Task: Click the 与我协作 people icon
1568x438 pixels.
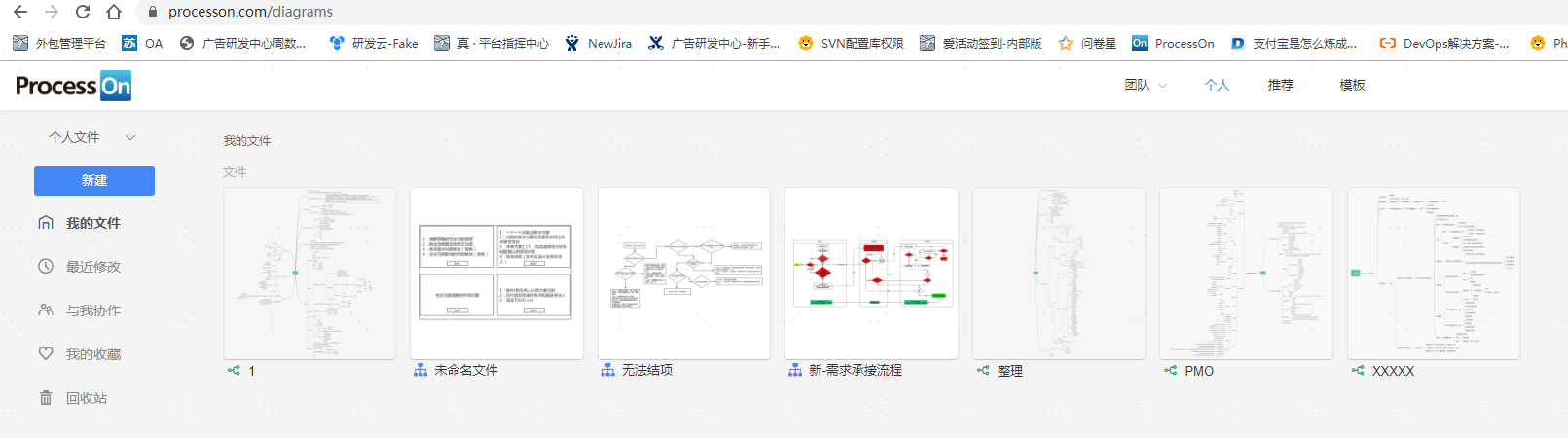Action: pyautogui.click(x=46, y=310)
